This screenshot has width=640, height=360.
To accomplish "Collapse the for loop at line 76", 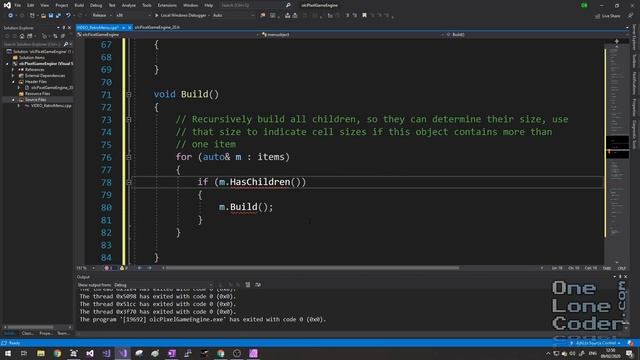I will (129, 157).
